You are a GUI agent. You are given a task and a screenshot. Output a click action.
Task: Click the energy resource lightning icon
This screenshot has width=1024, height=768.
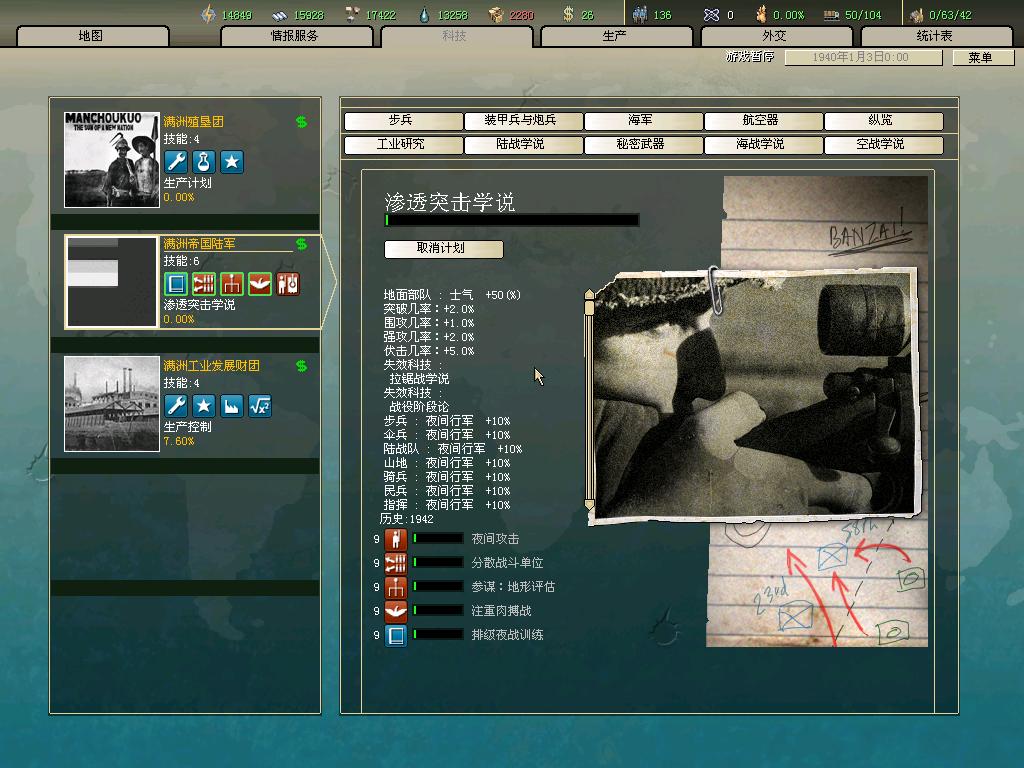tap(208, 14)
